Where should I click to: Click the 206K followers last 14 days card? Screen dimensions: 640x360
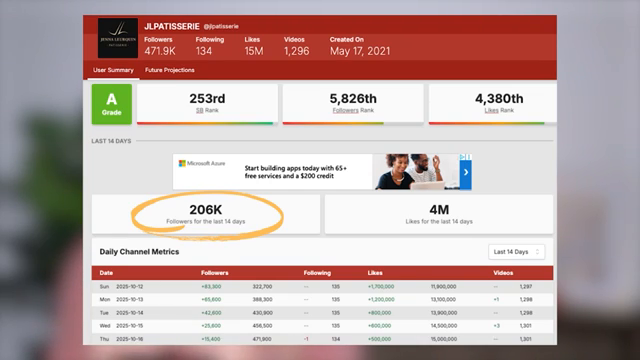click(x=206, y=214)
